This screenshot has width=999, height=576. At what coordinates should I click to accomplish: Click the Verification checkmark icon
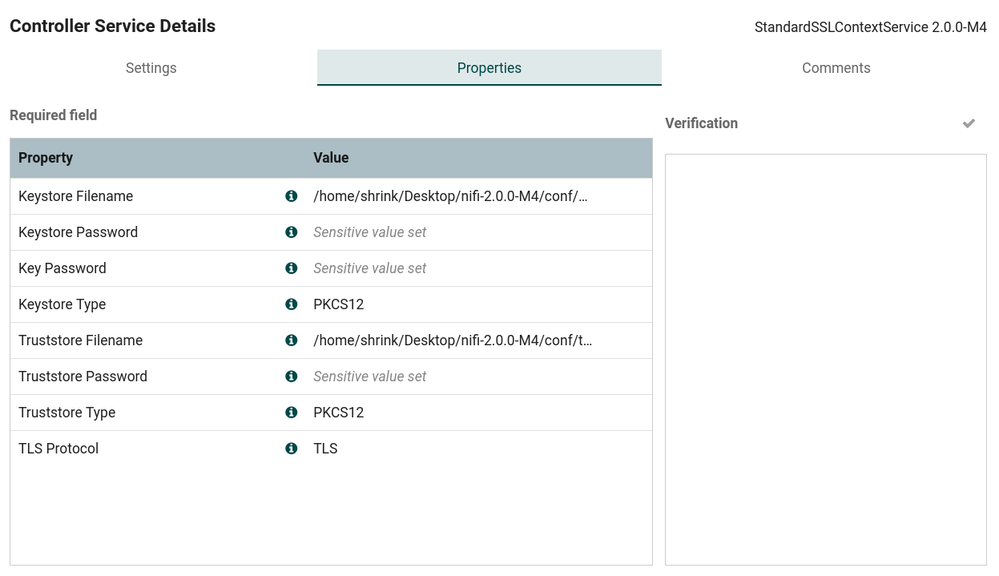968,123
